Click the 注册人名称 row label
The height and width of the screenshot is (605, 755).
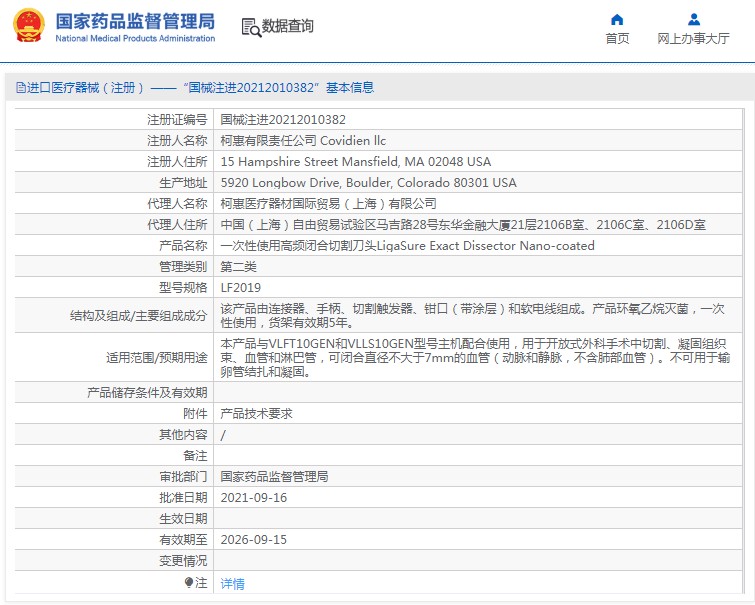(x=177, y=141)
